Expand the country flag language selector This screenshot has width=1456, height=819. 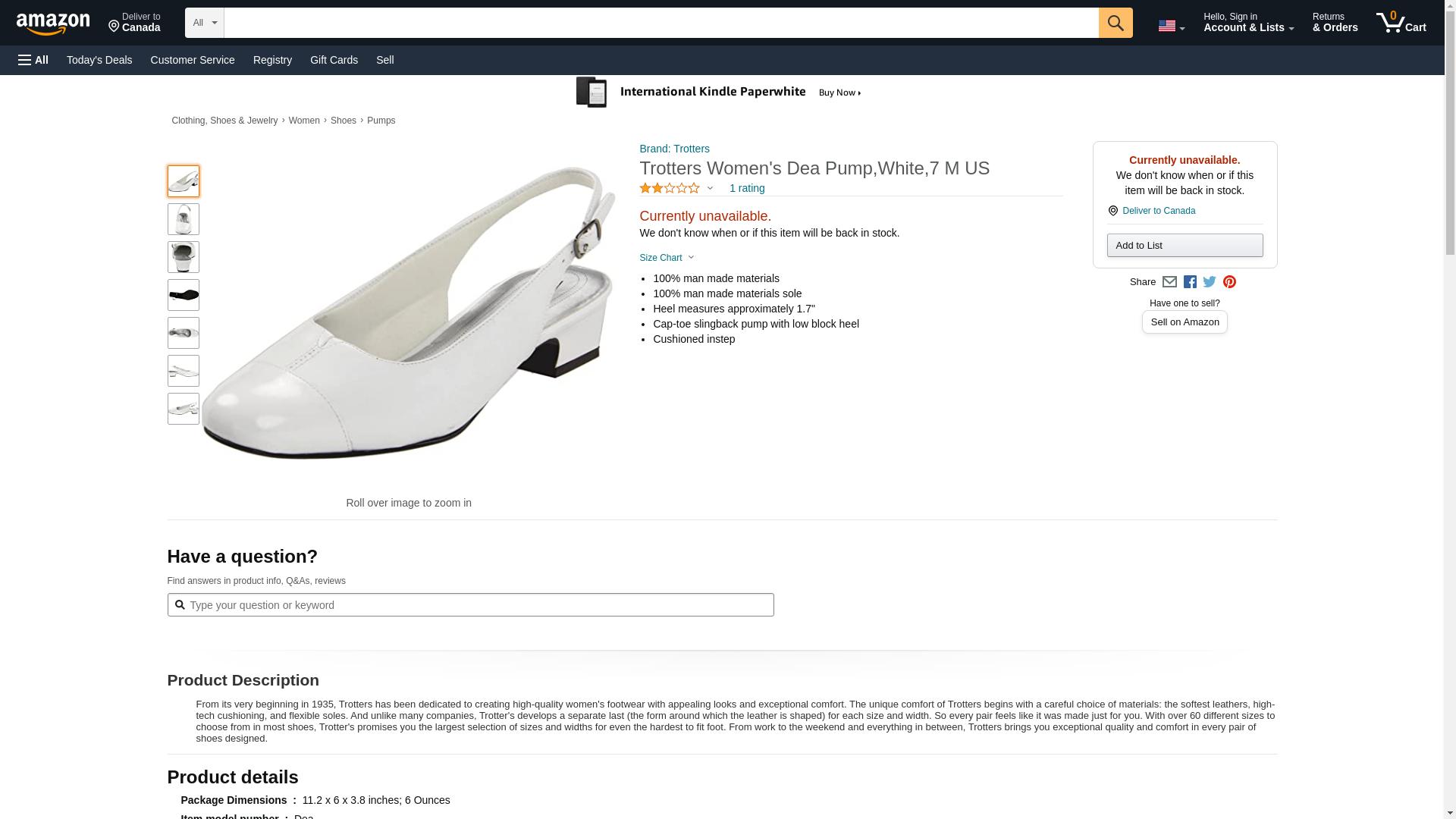(1171, 27)
